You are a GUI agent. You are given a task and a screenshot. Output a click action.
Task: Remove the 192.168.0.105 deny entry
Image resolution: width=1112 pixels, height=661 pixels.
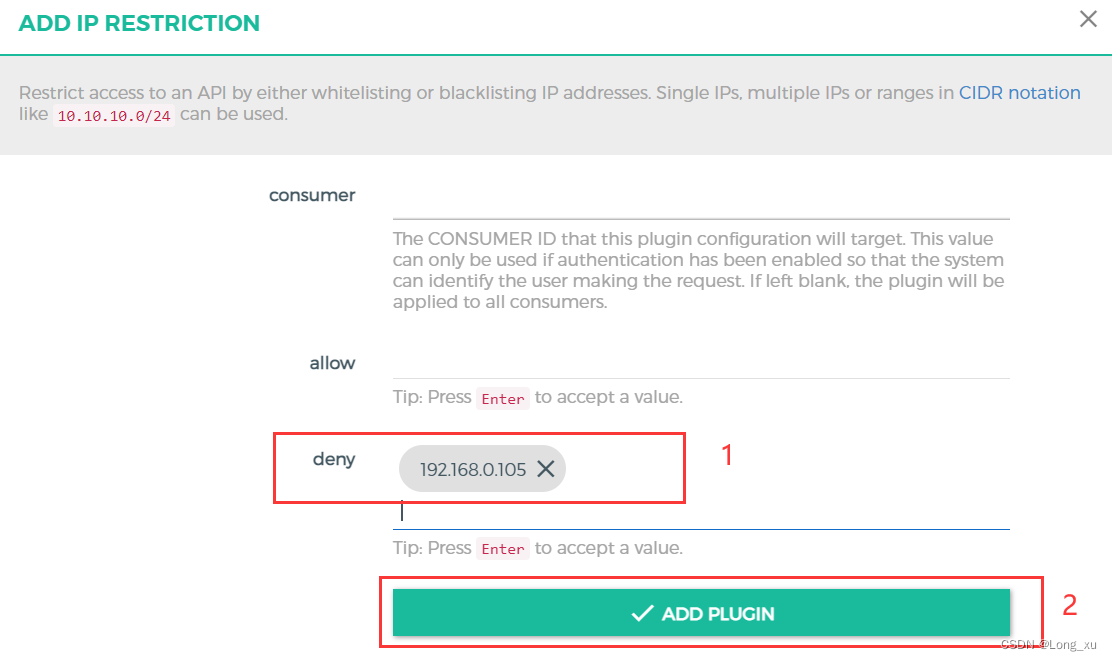[545, 469]
